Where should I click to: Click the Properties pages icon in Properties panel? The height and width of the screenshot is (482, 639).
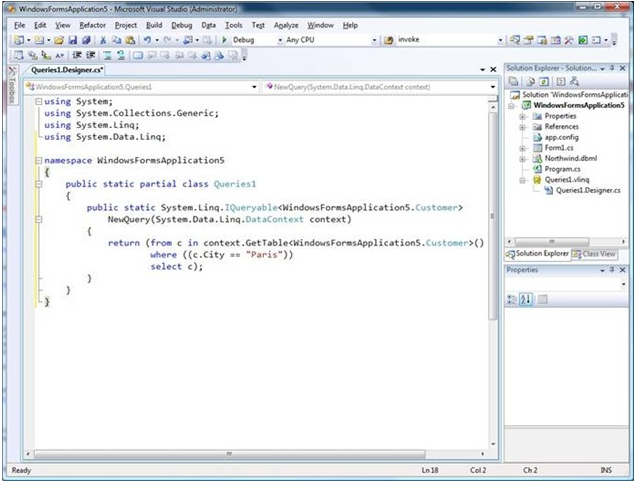(x=542, y=300)
